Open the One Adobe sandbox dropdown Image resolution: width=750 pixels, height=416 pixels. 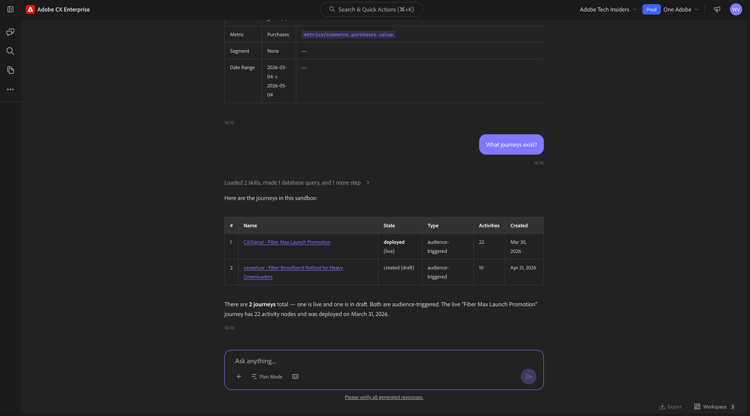[681, 9]
